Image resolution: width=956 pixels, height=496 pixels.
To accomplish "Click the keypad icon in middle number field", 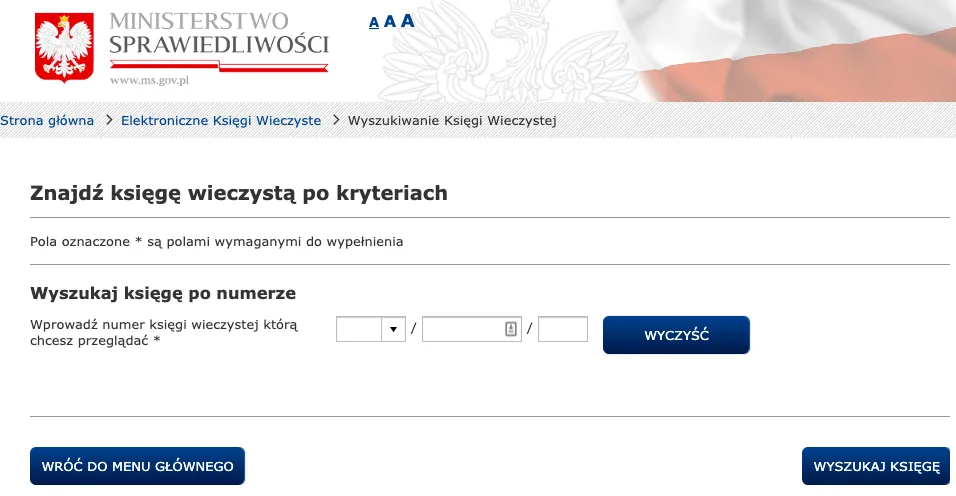I will 511,329.
